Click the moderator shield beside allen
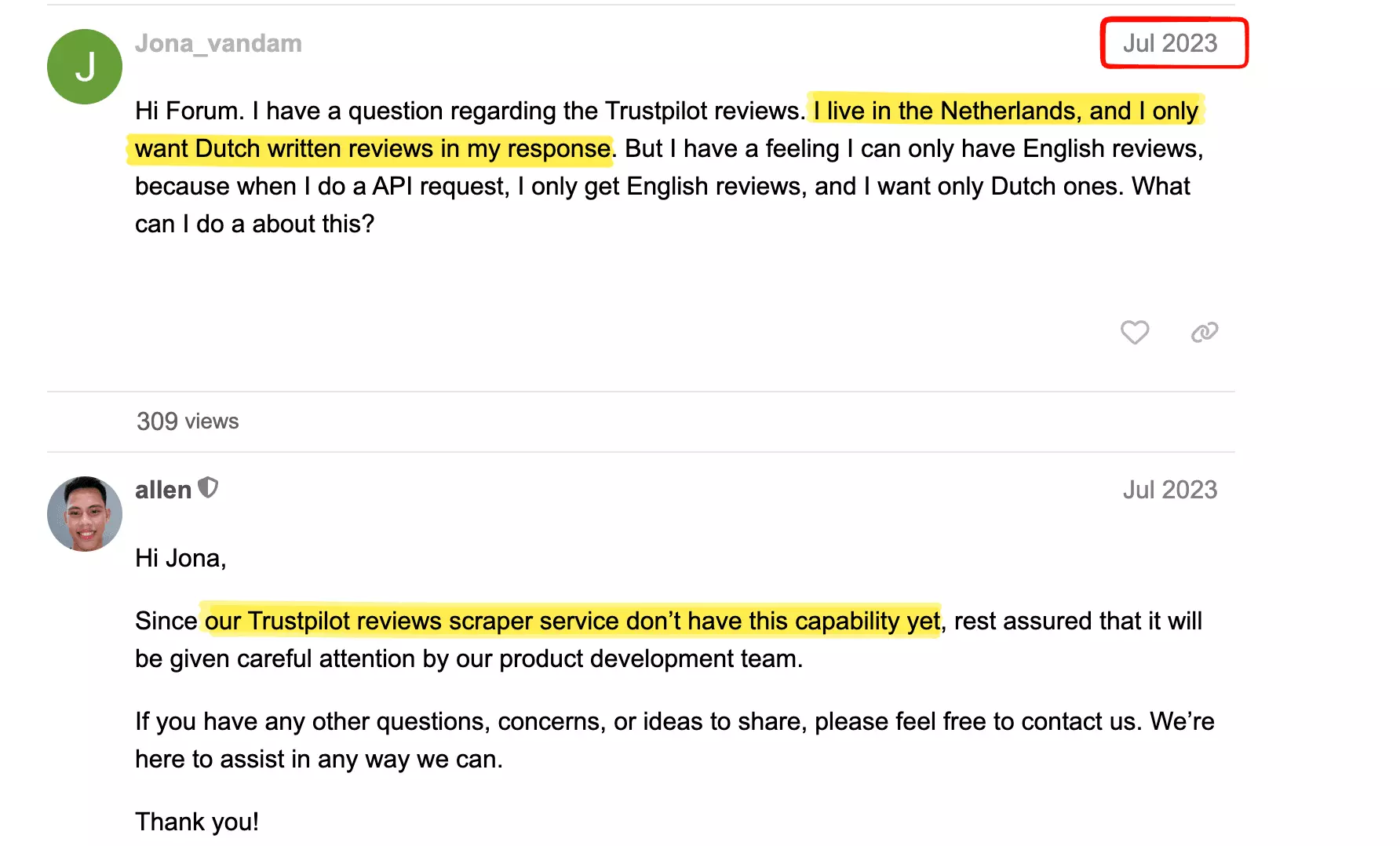The image size is (1400, 846). (x=208, y=488)
